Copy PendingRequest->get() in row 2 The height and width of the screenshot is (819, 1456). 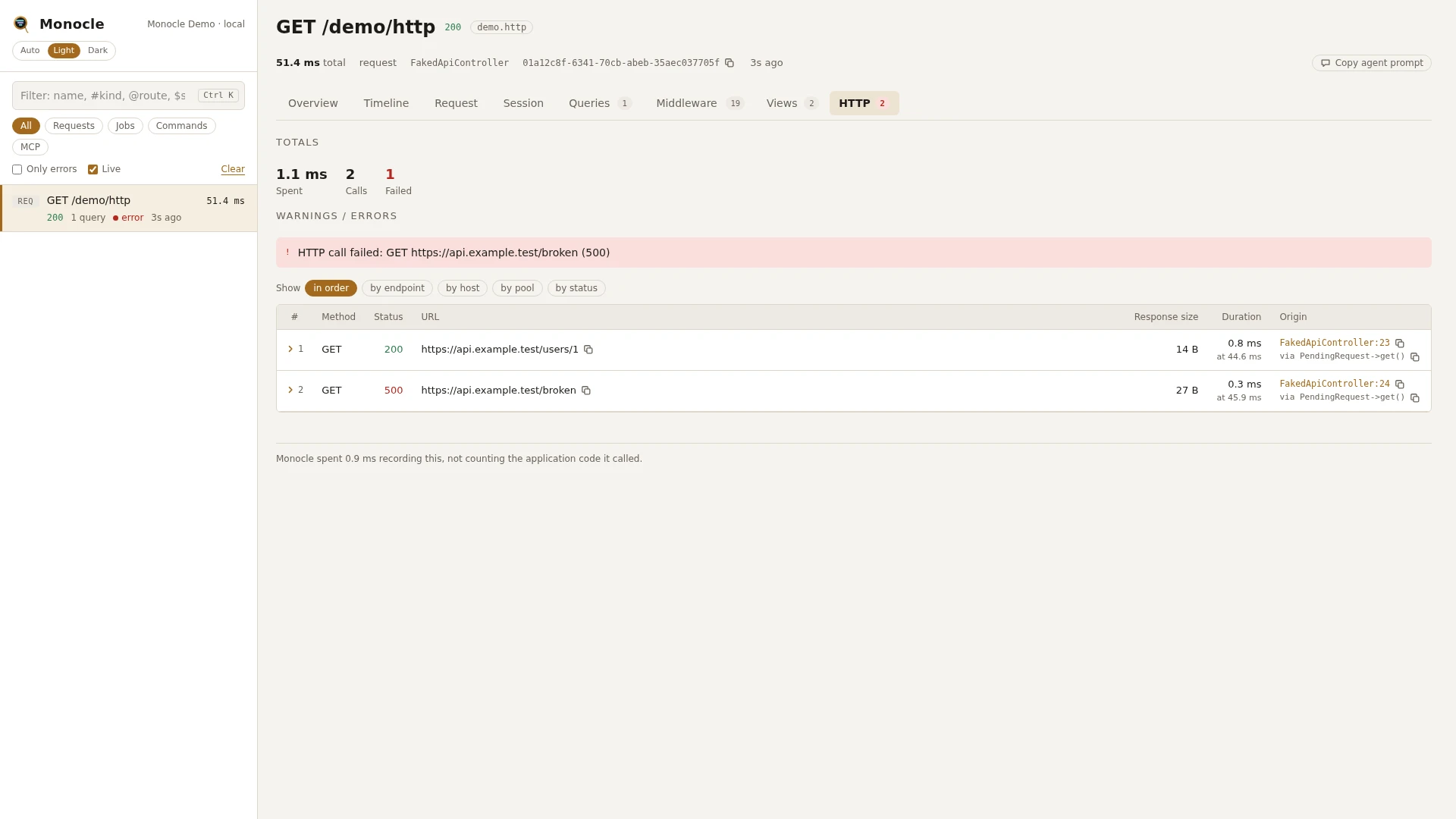tap(1415, 398)
